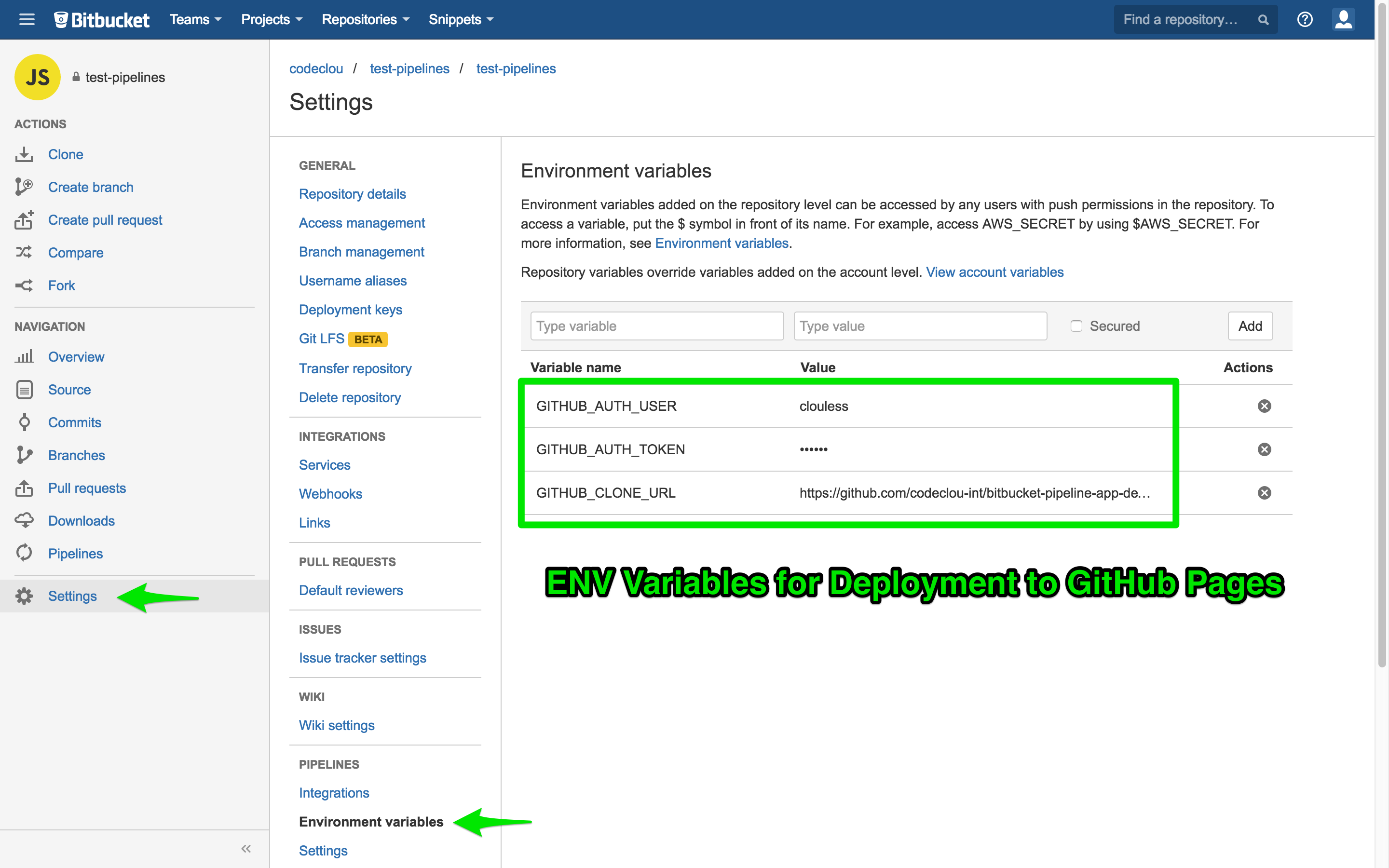Expand the Projects dropdown menu

coord(272,19)
